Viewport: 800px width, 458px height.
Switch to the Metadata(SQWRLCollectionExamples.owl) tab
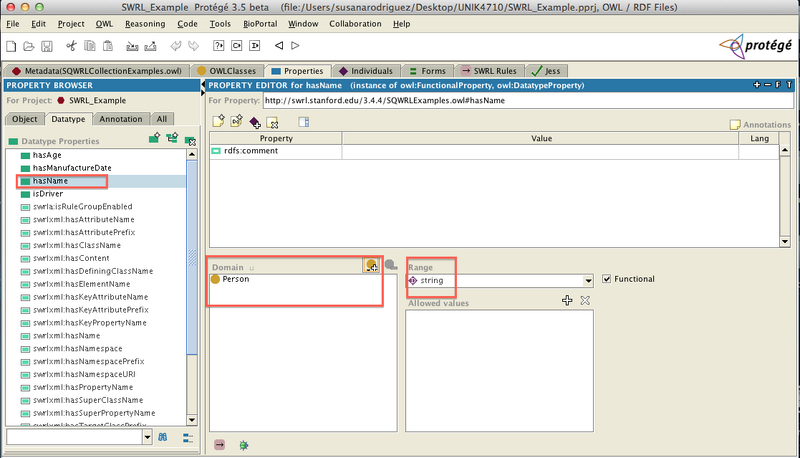click(x=97, y=71)
